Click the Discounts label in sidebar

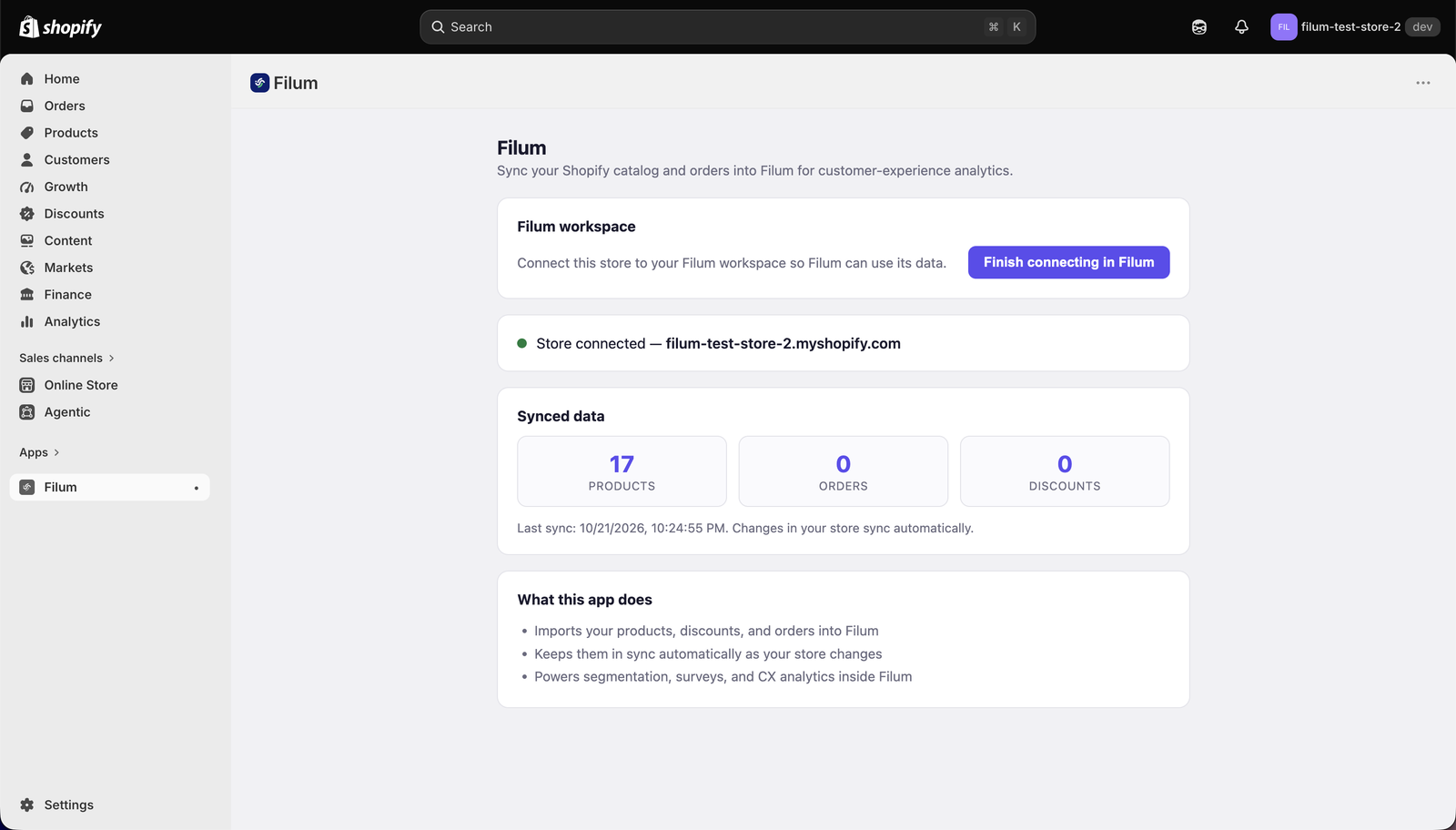click(75, 214)
